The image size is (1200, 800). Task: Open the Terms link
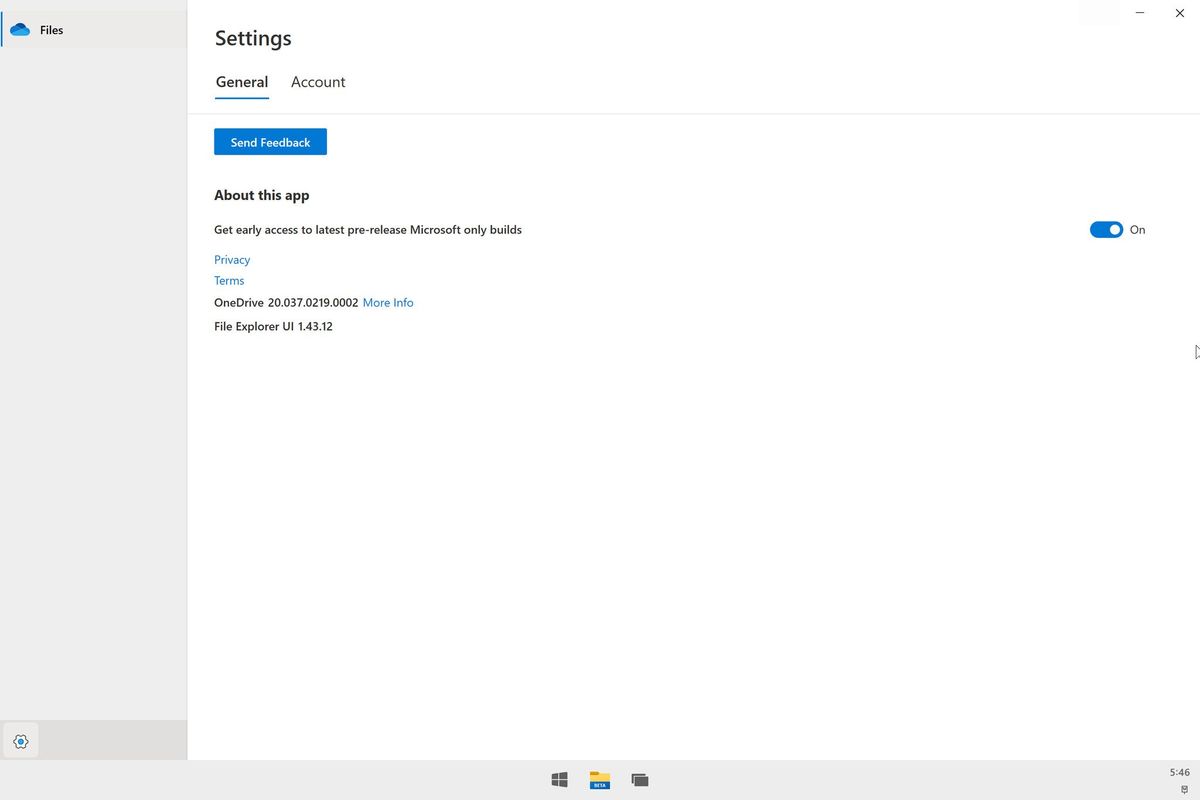[x=228, y=280]
